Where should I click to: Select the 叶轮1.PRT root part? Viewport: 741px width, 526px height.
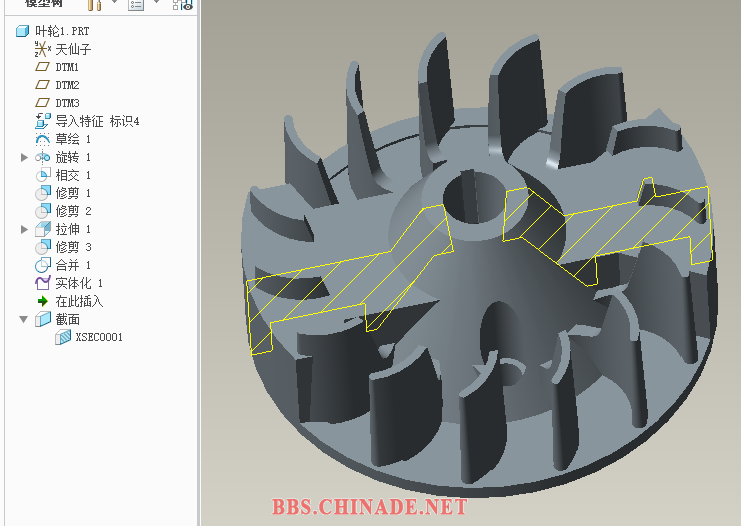61,31
